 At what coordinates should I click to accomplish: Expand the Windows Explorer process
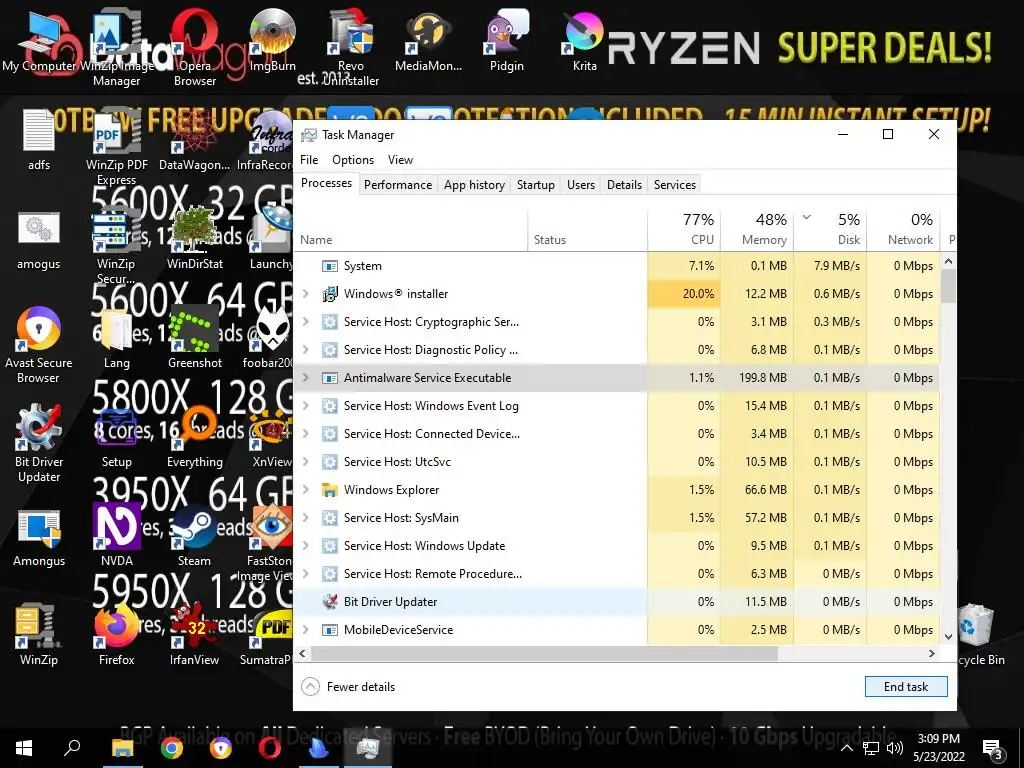[305, 490]
